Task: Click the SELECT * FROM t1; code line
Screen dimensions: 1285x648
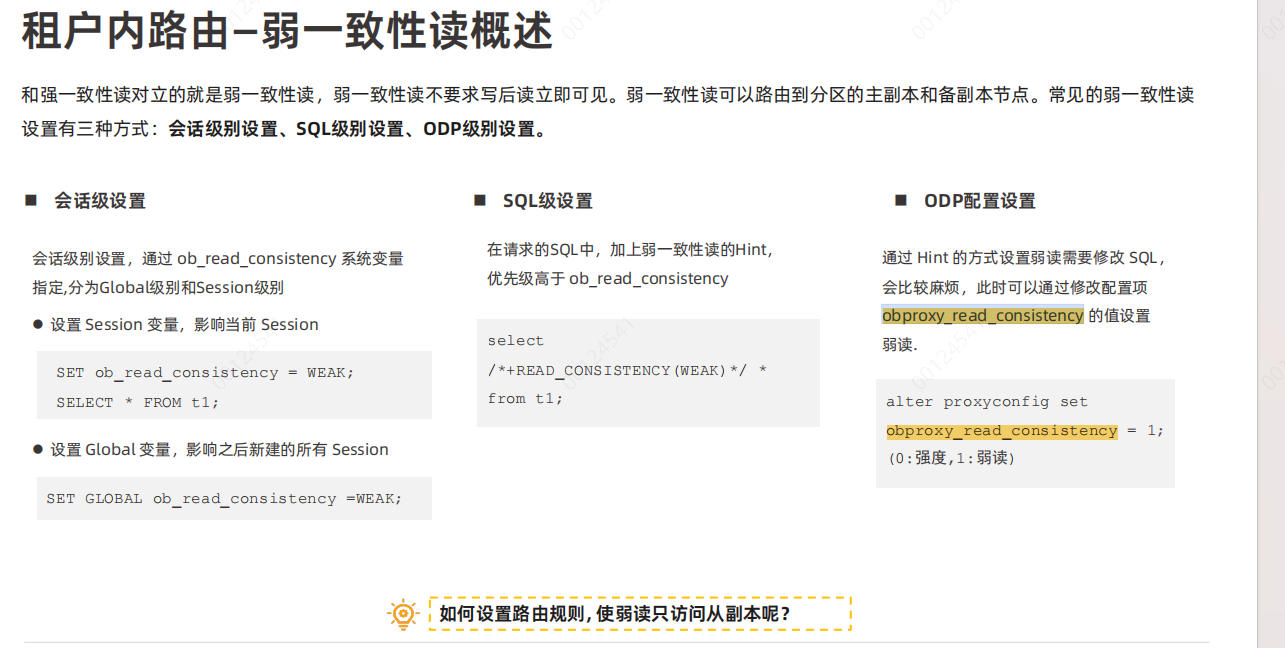Action: tap(137, 403)
